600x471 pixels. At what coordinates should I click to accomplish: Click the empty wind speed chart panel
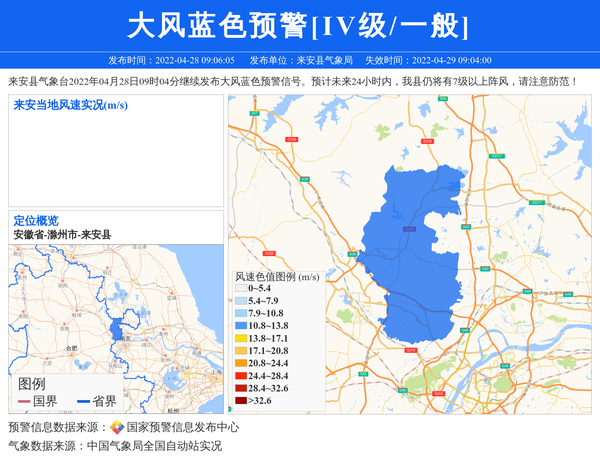tap(116, 151)
